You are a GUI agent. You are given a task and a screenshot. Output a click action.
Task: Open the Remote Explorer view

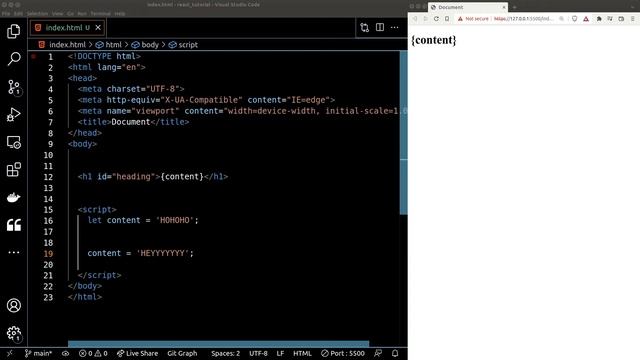point(13,142)
